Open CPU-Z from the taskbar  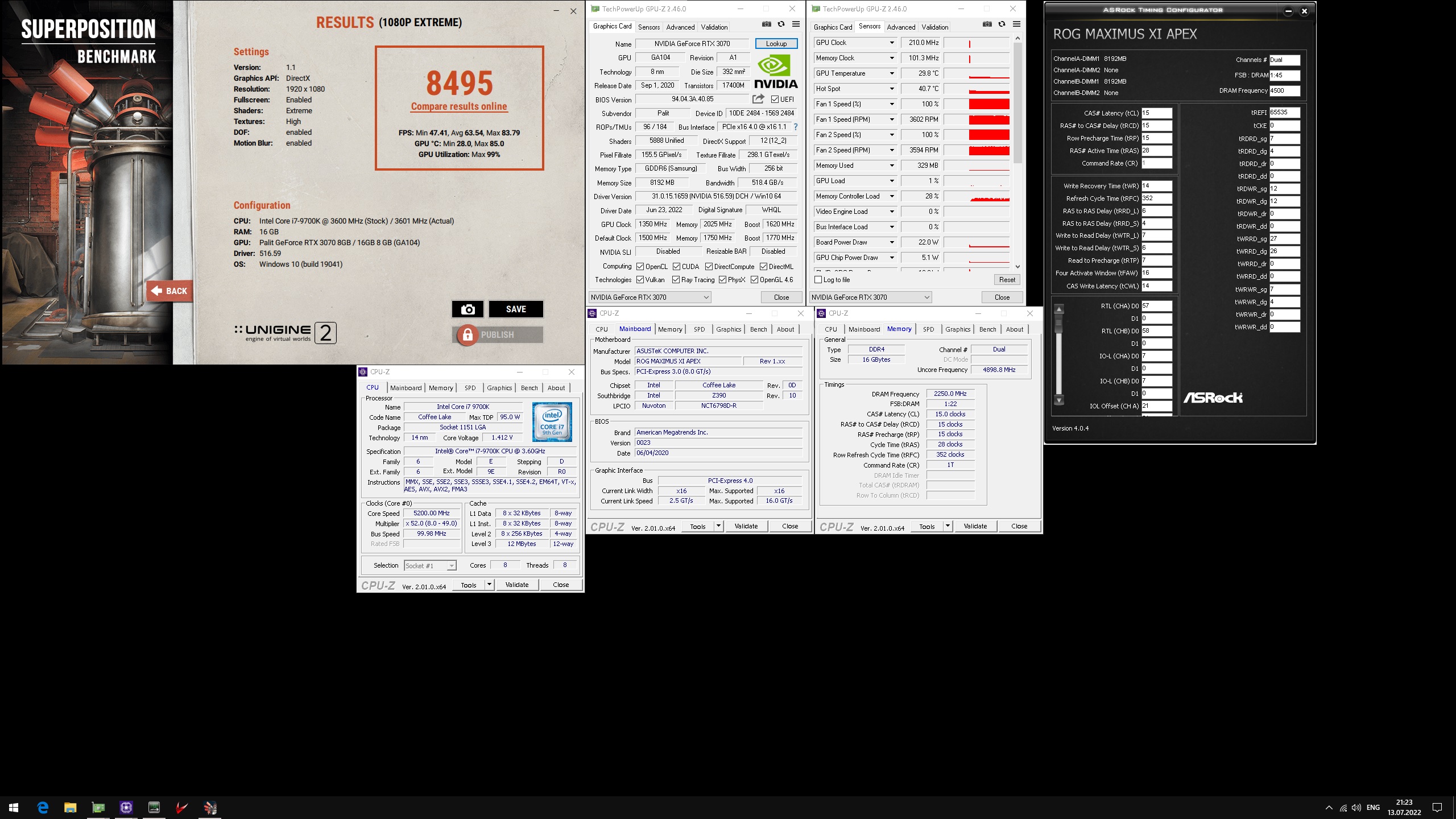pos(126,807)
